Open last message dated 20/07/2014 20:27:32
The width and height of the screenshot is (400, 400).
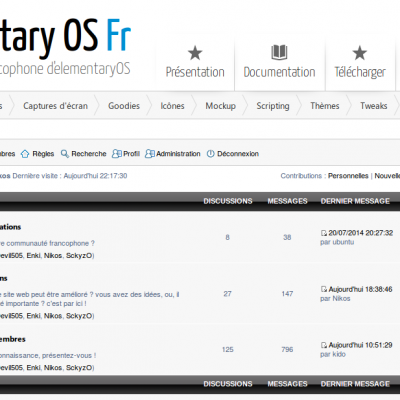click(x=361, y=233)
